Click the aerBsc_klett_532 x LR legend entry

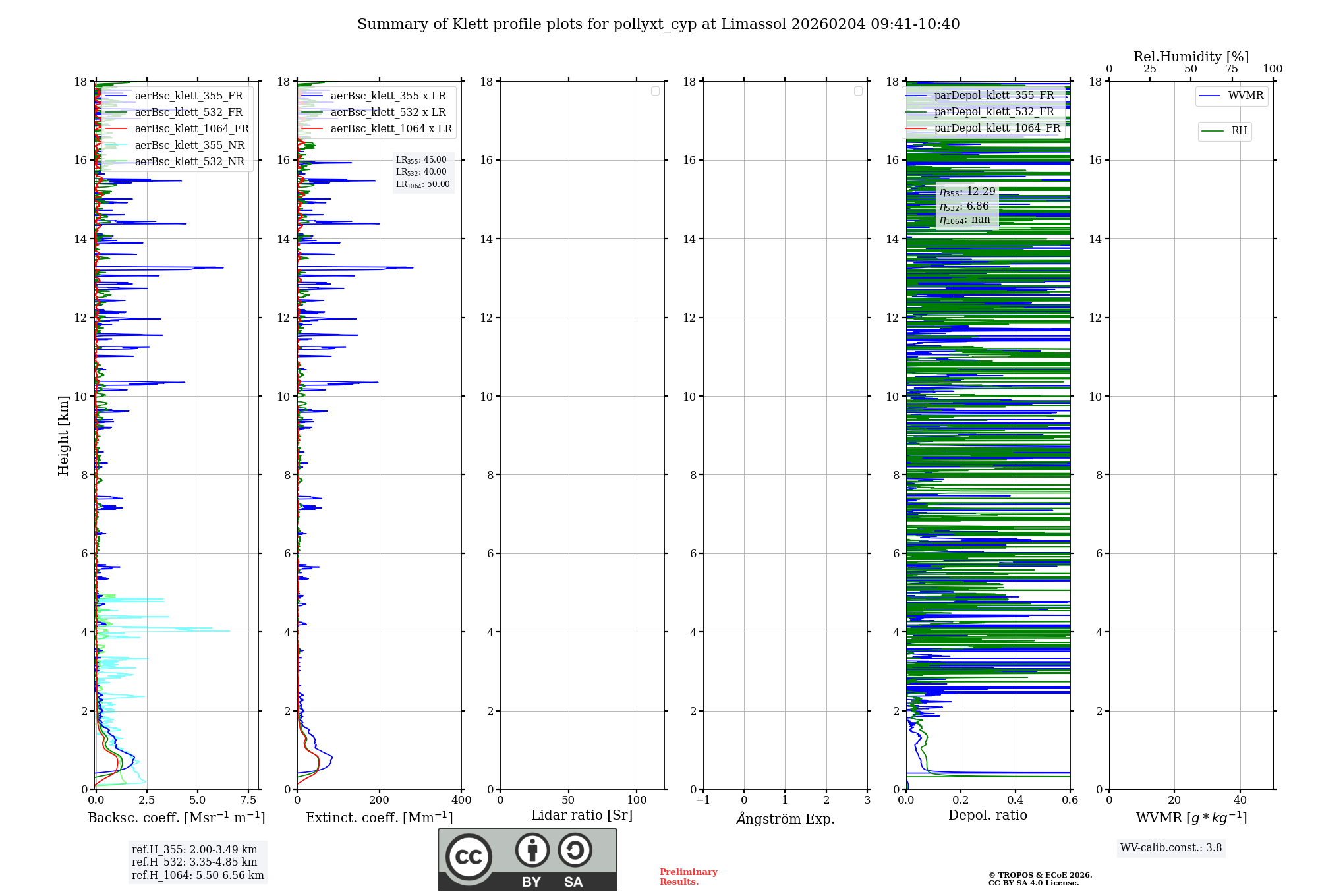click(376, 112)
